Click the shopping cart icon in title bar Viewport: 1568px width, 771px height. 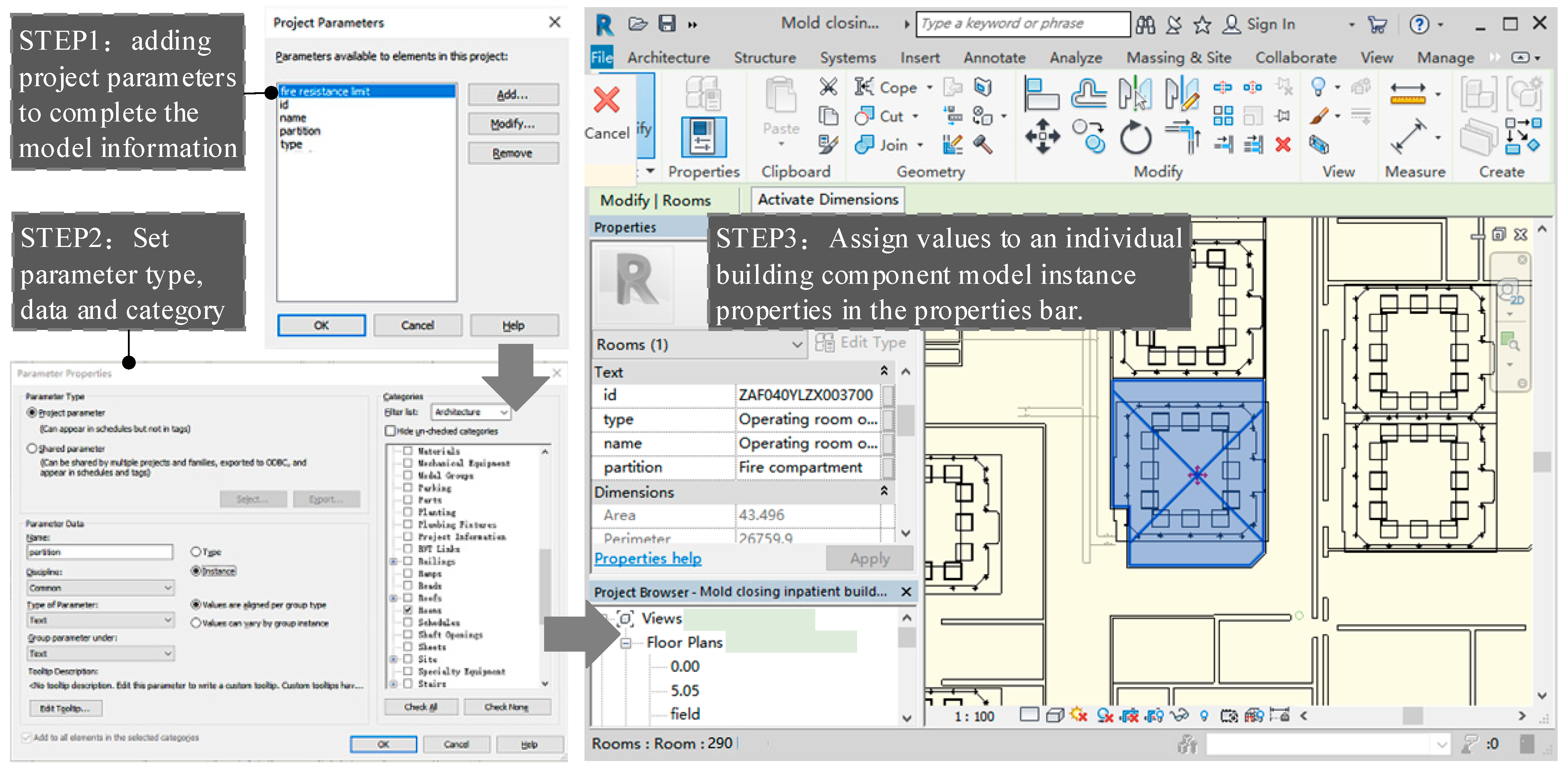pos(1377,24)
